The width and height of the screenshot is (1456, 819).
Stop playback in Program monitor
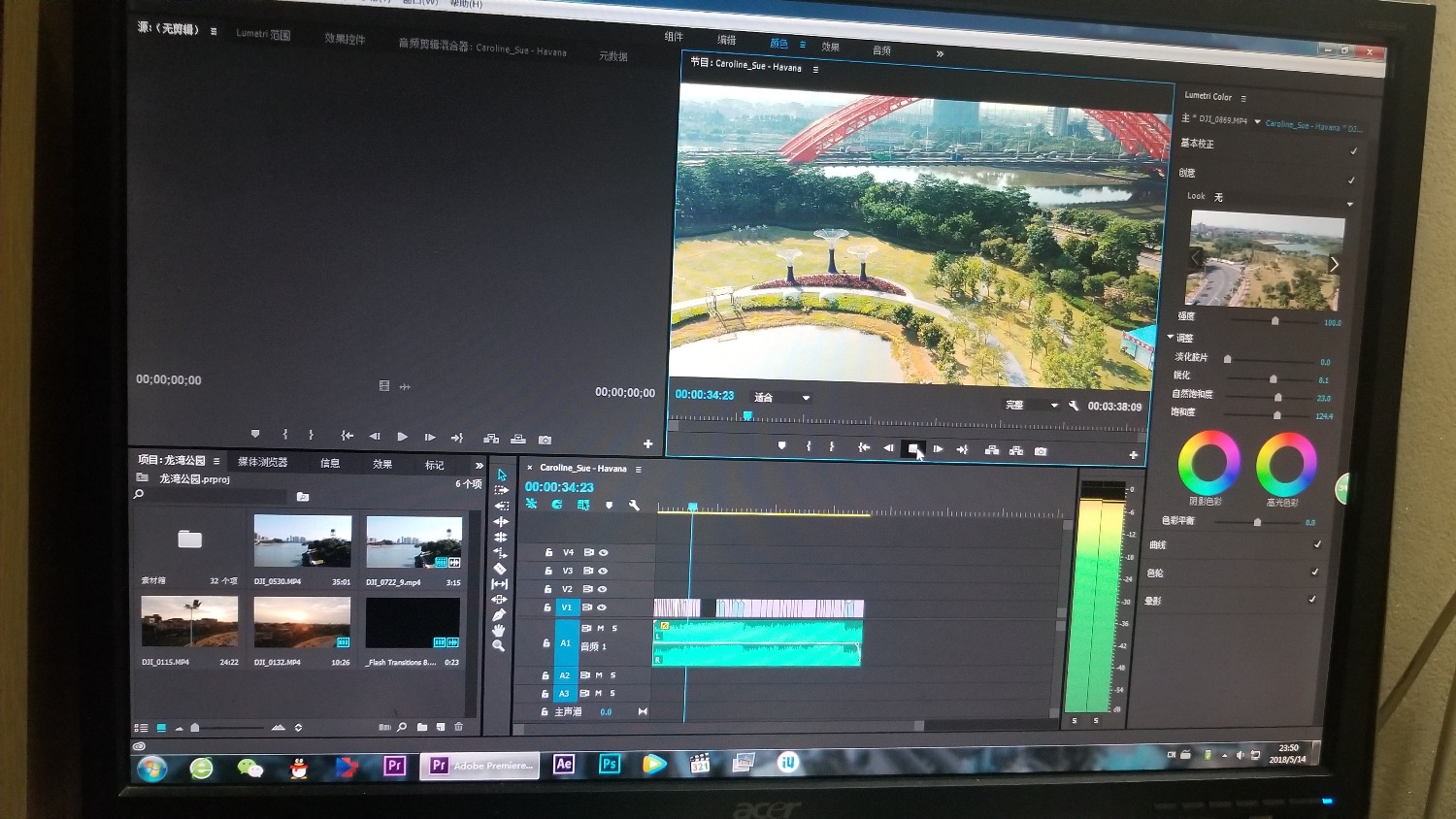point(912,448)
